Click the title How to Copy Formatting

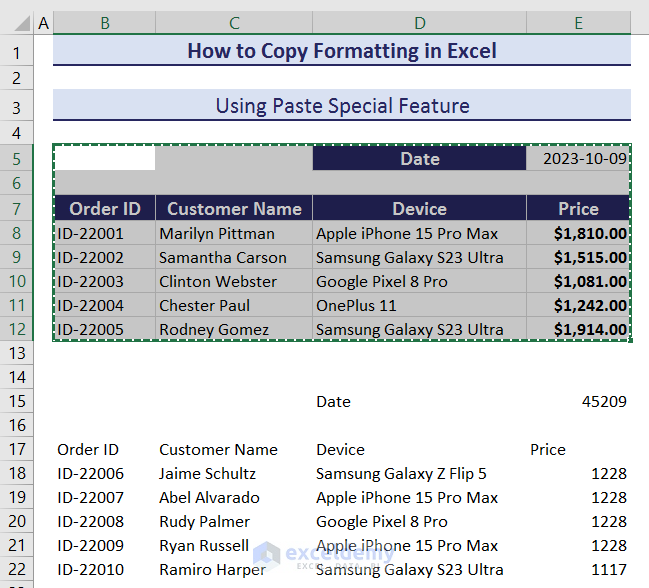pos(341,51)
